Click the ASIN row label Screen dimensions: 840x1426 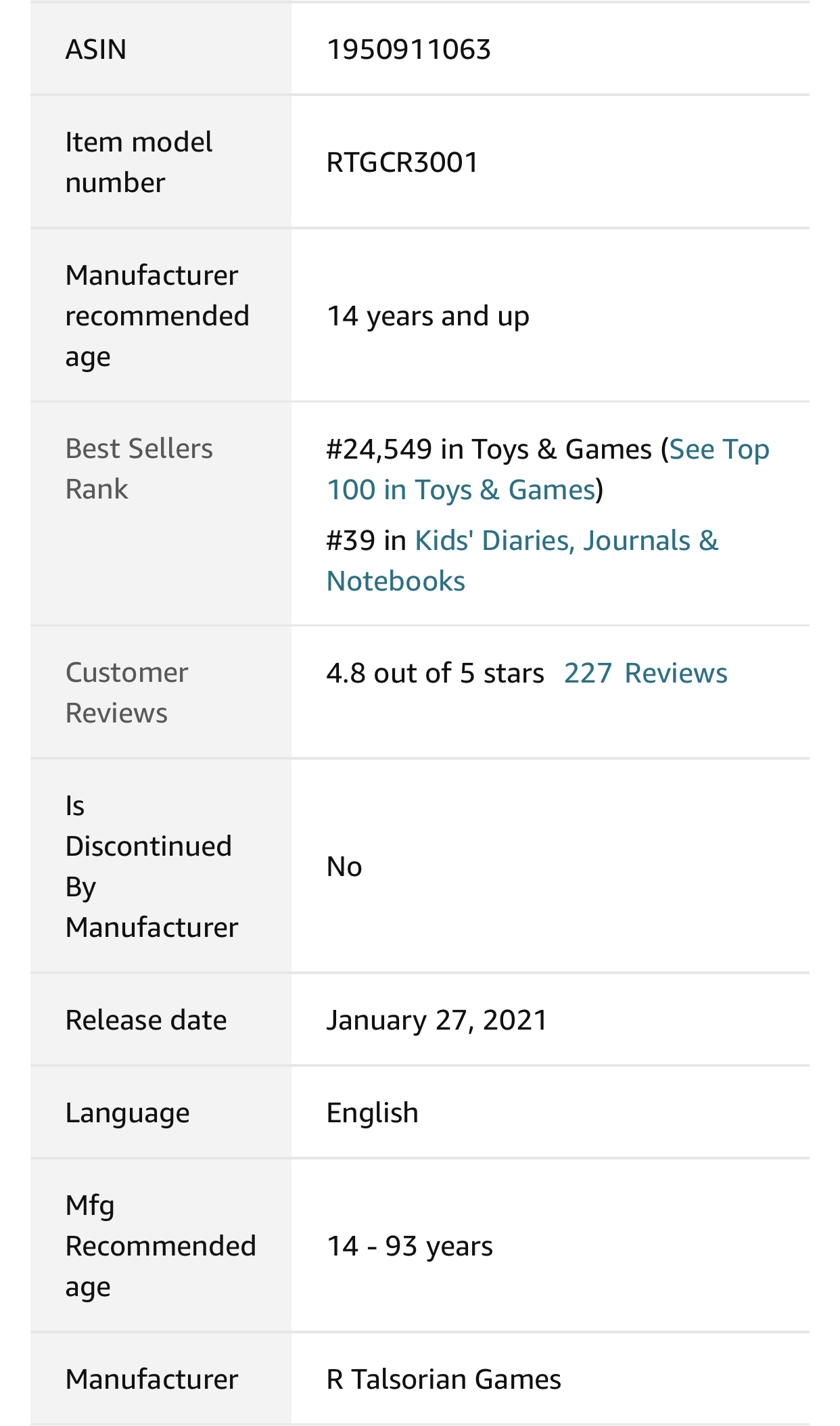click(96, 49)
